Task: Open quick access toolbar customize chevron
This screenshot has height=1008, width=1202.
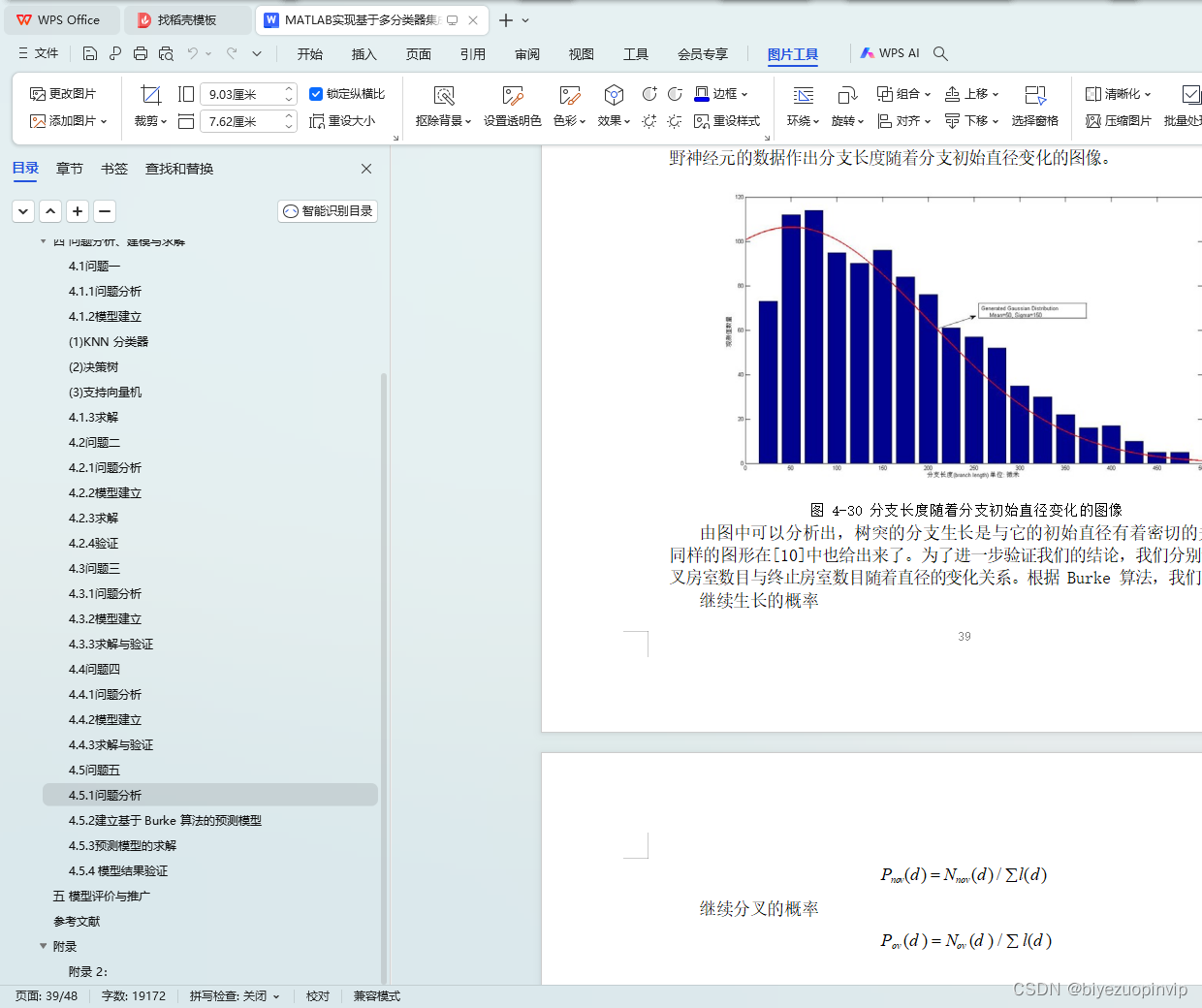Action: 257,53
